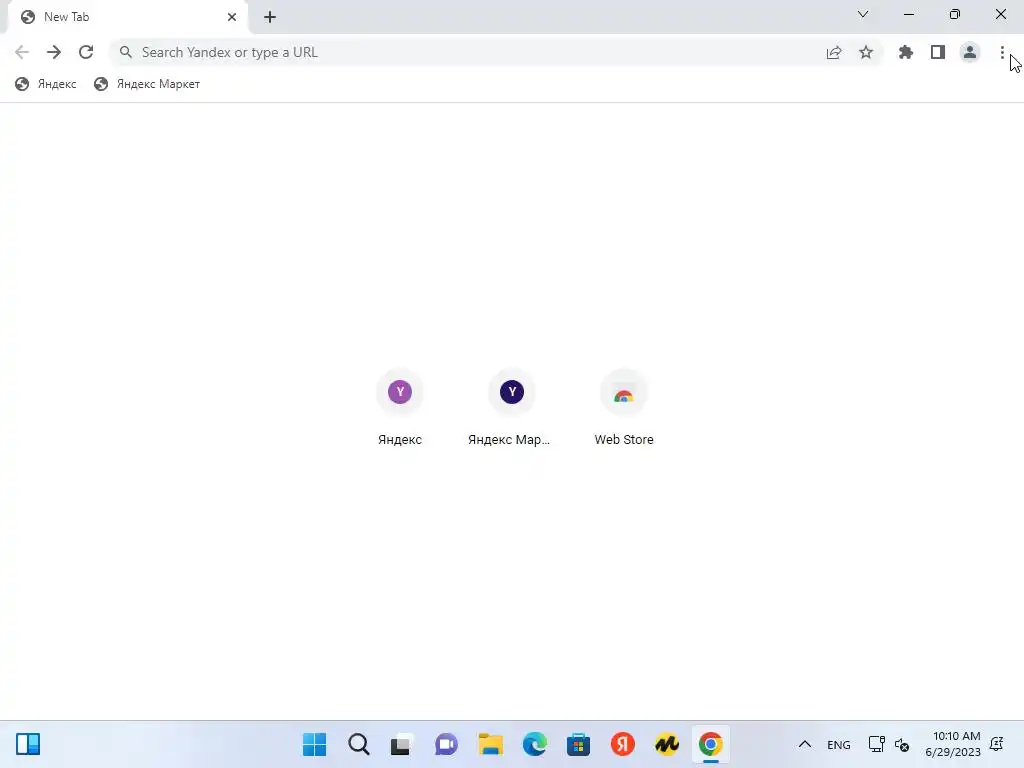
Task: Open the Яндекс shortcut tile
Action: [400, 408]
